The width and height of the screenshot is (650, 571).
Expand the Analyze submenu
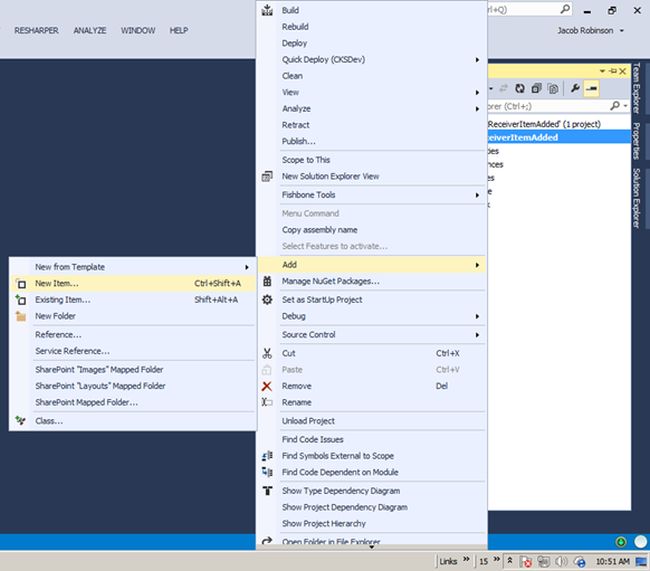tap(477, 109)
